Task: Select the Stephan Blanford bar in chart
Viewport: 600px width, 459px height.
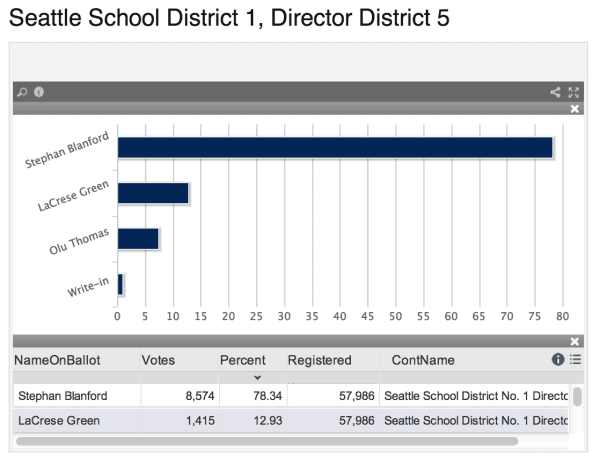Action: point(335,147)
